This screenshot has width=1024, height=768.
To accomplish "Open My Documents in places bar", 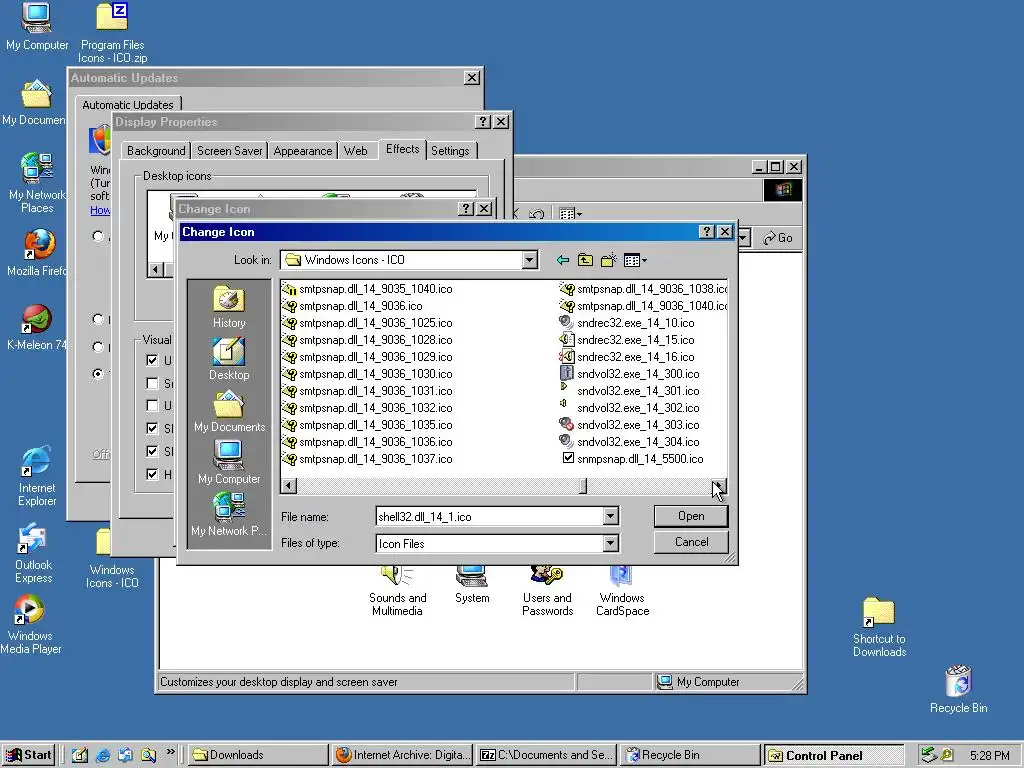I will coord(229,411).
